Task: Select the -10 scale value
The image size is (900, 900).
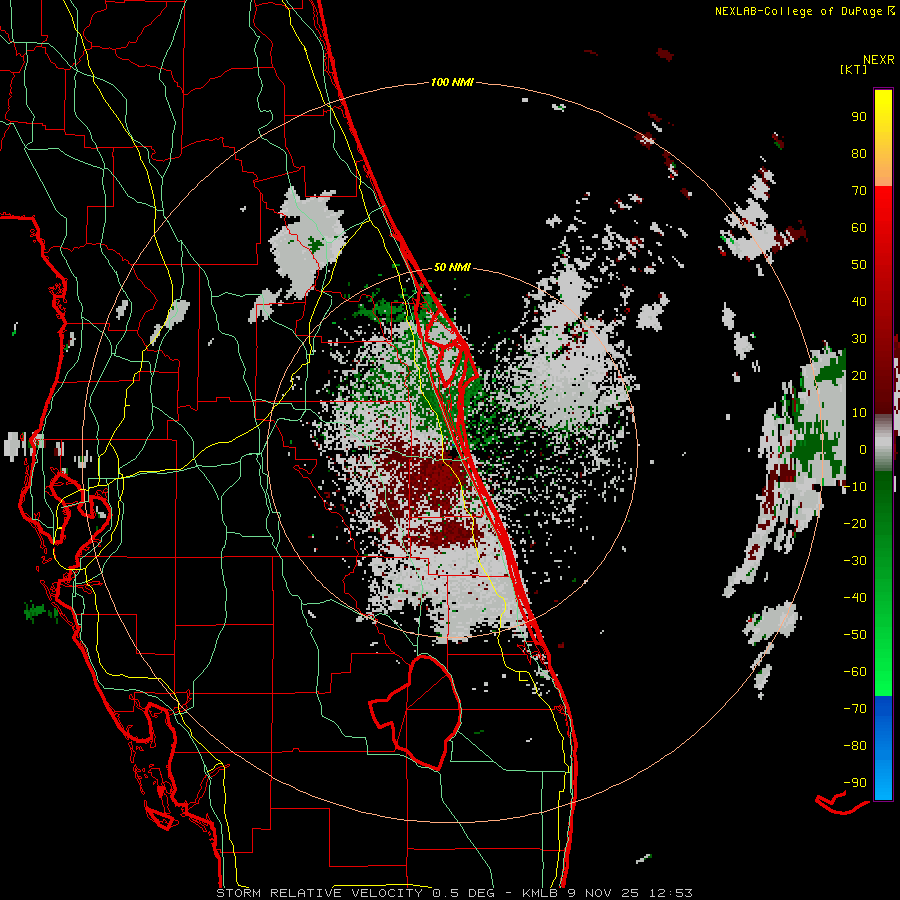Action: 855,487
